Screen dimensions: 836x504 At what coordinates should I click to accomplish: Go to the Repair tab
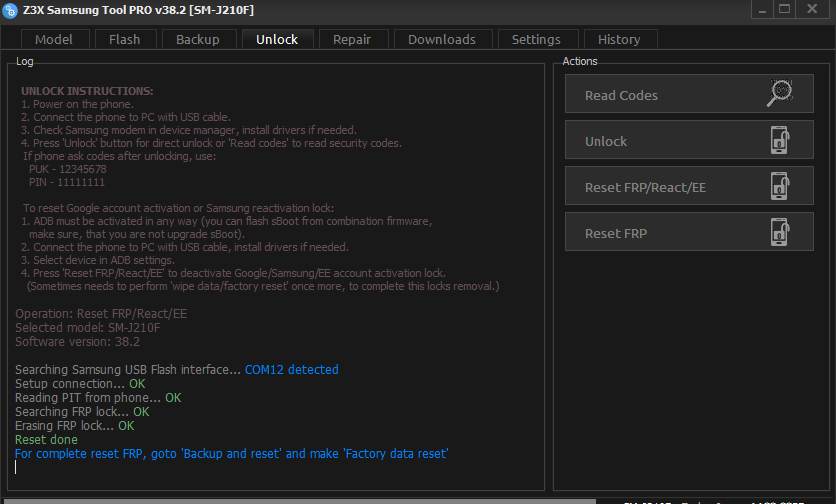(x=352, y=39)
